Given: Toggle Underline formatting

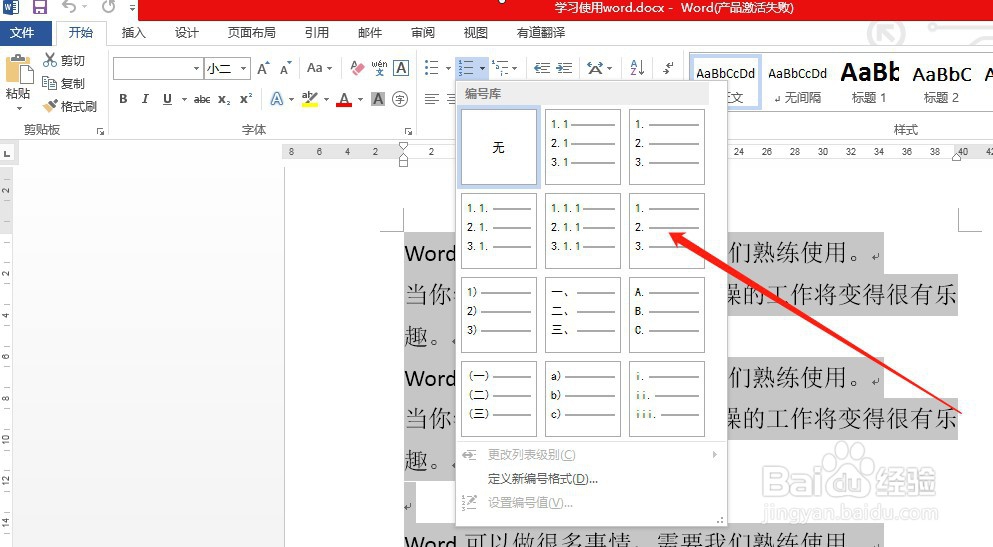Looking at the screenshot, I should (167, 99).
